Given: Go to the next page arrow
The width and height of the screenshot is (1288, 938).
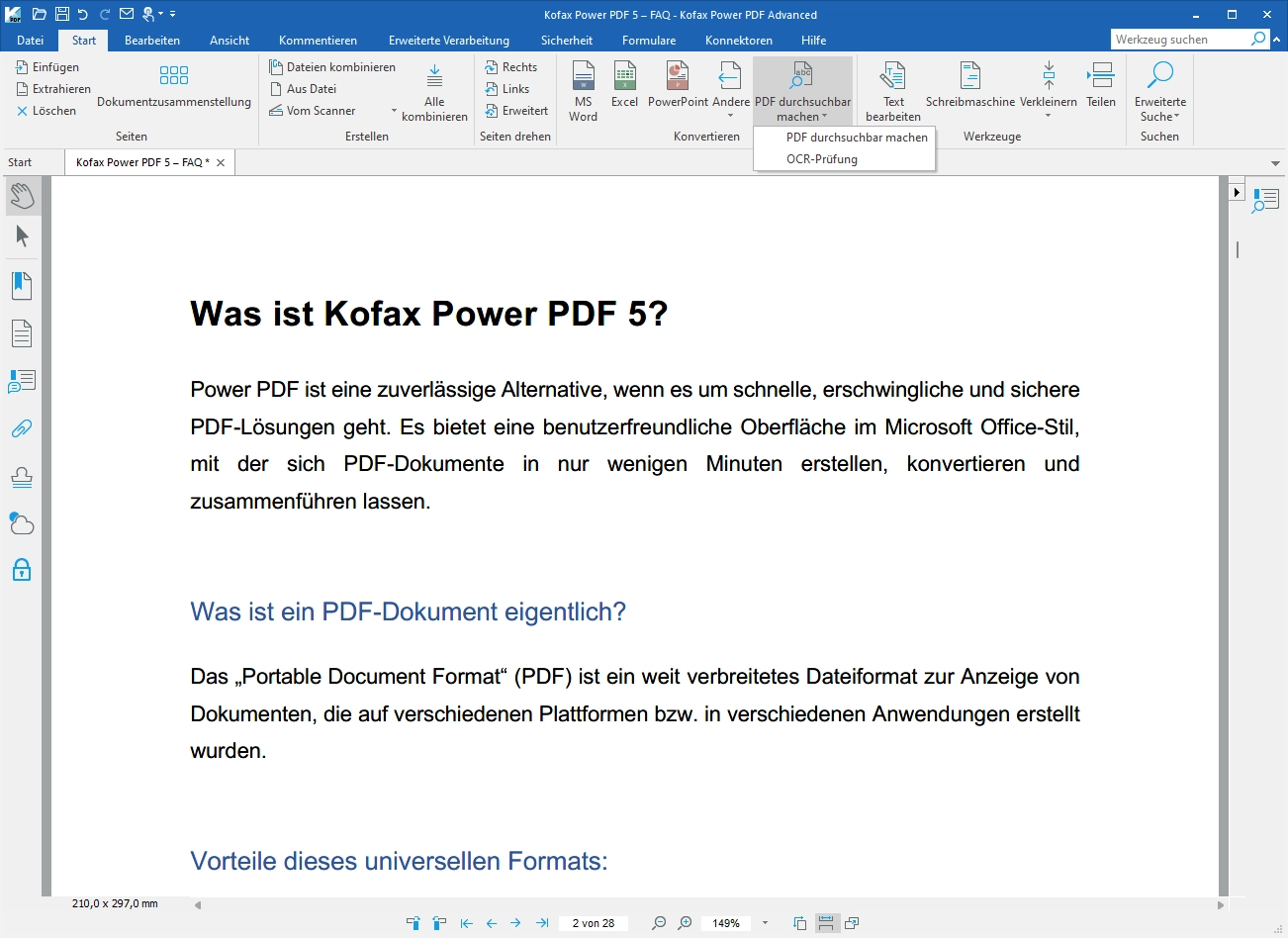Looking at the screenshot, I should pos(515,923).
